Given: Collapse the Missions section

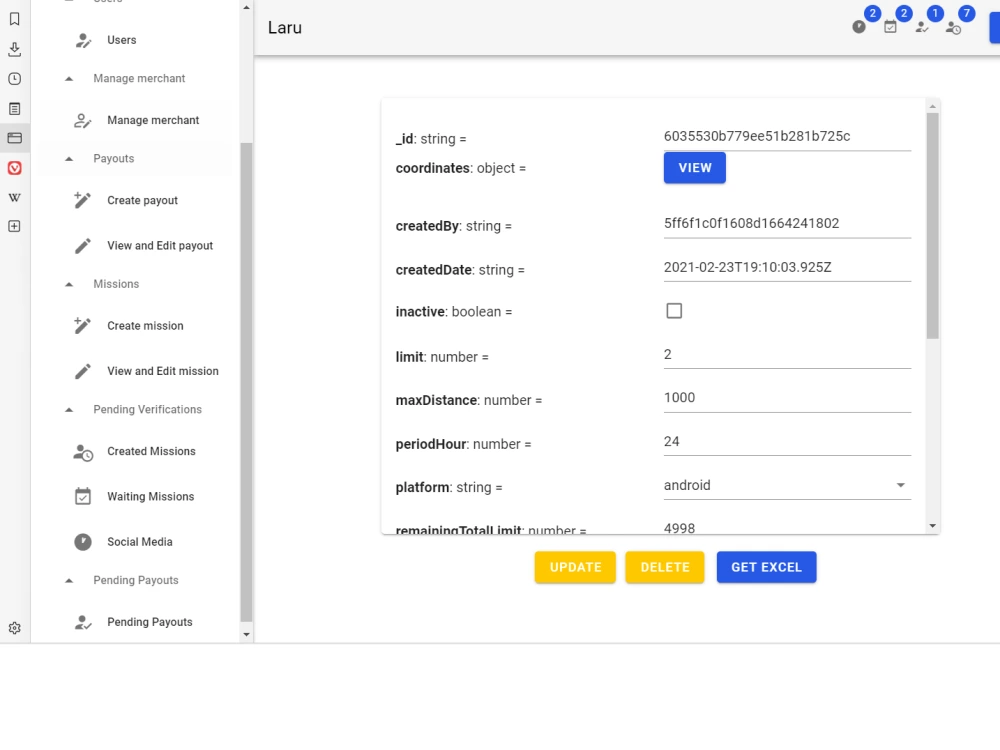Looking at the screenshot, I should pos(70,284).
